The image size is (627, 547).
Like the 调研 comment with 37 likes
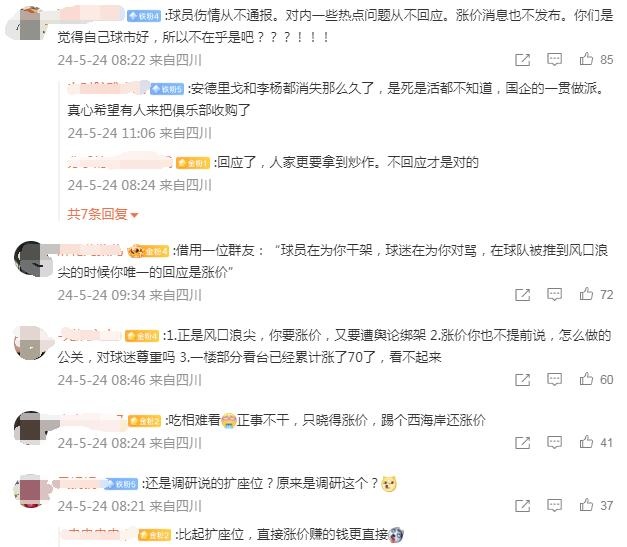point(586,505)
